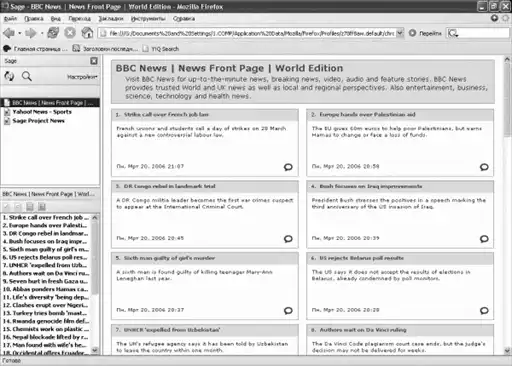Select item 8 Authors wait on Da Vinci
The height and width of the screenshot is (366, 512).
tap(46, 273)
